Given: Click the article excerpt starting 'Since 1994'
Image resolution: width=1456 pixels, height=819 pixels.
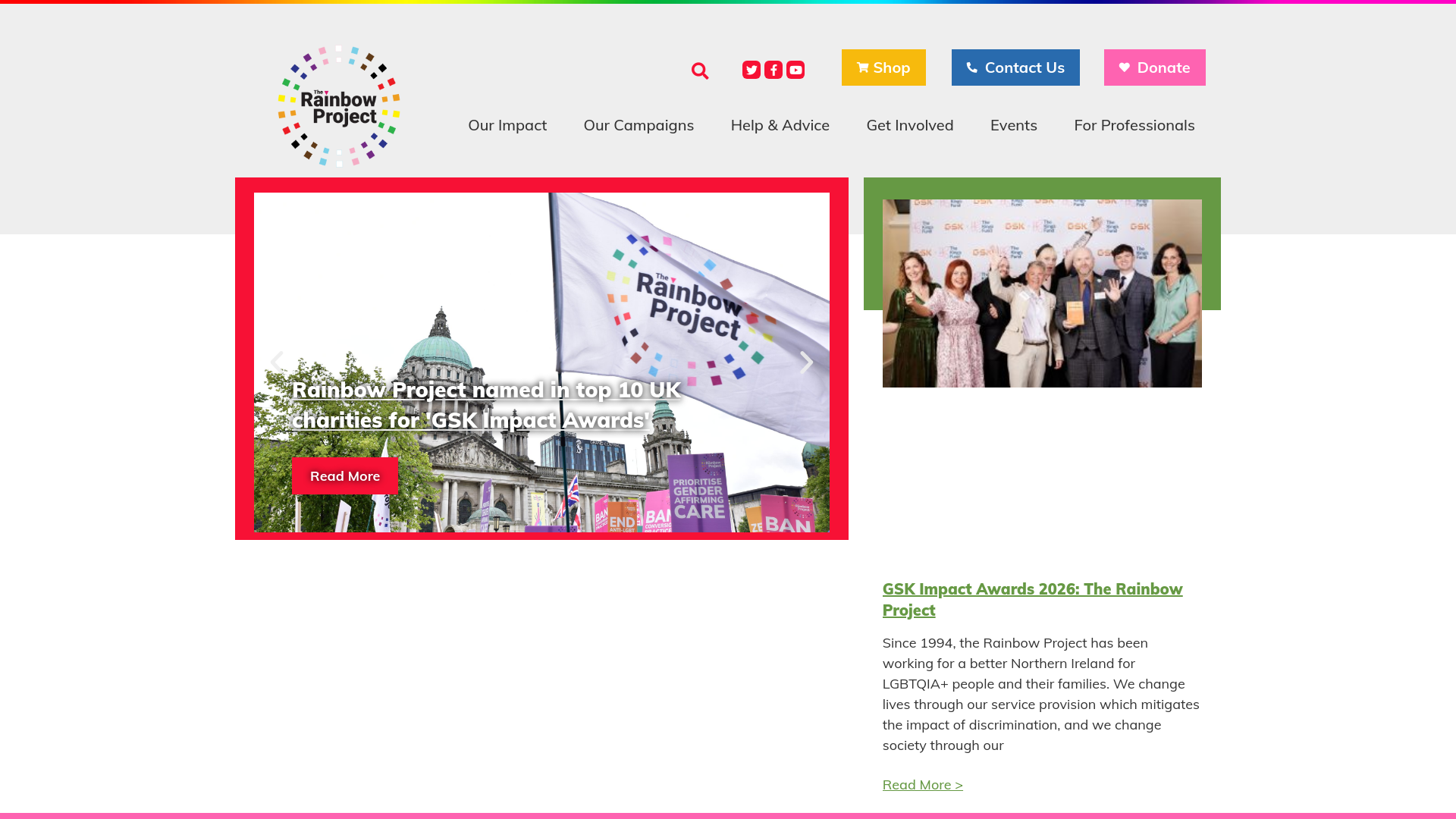Looking at the screenshot, I should (1041, 694).
